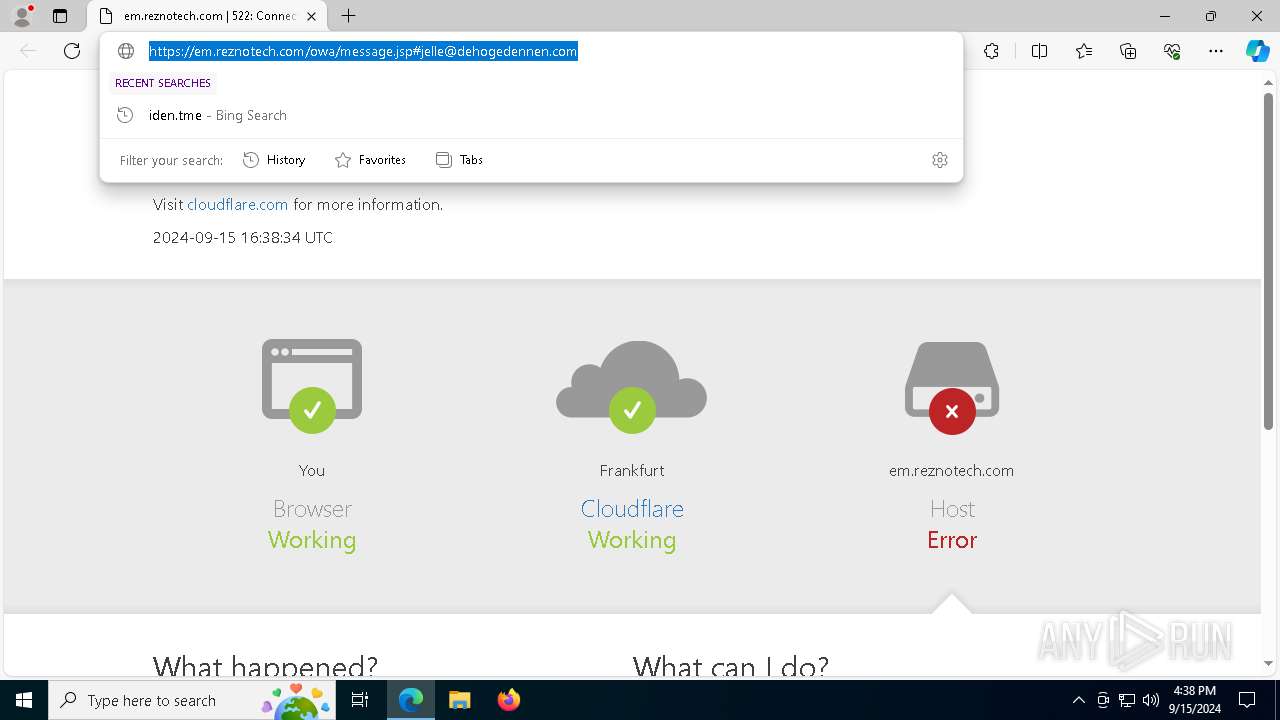Launch Firefox from taskbar
The height and width of the screenshot is (720, 1280).
point(508,700)
